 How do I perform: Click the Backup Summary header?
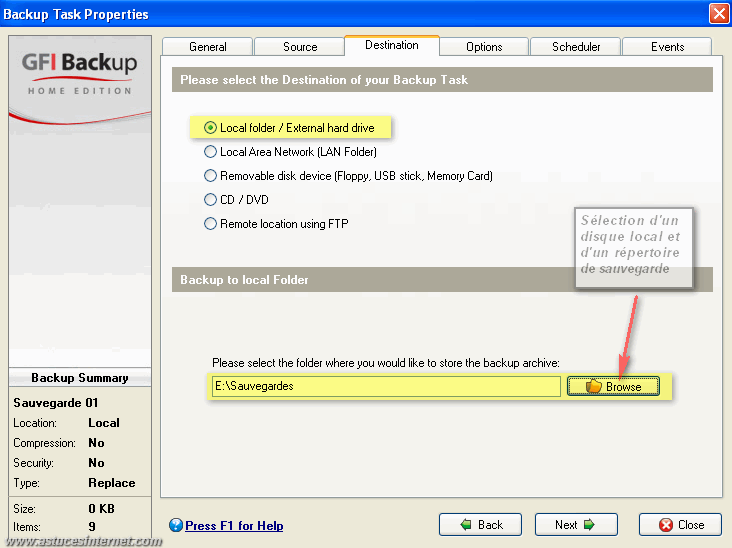[x=80, y=378]
